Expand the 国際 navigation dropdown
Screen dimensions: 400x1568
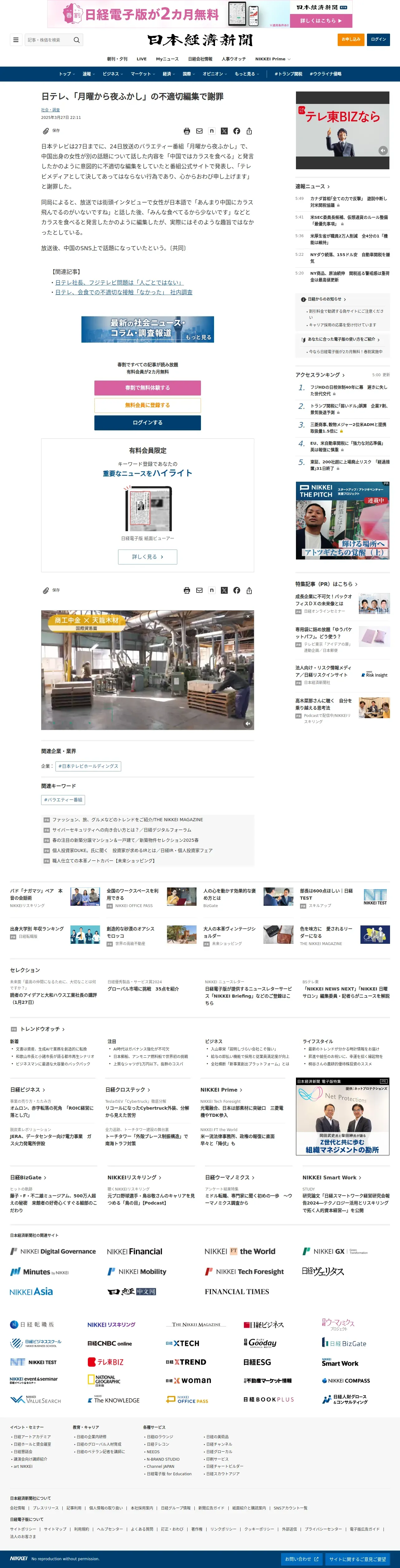(188, 74)
